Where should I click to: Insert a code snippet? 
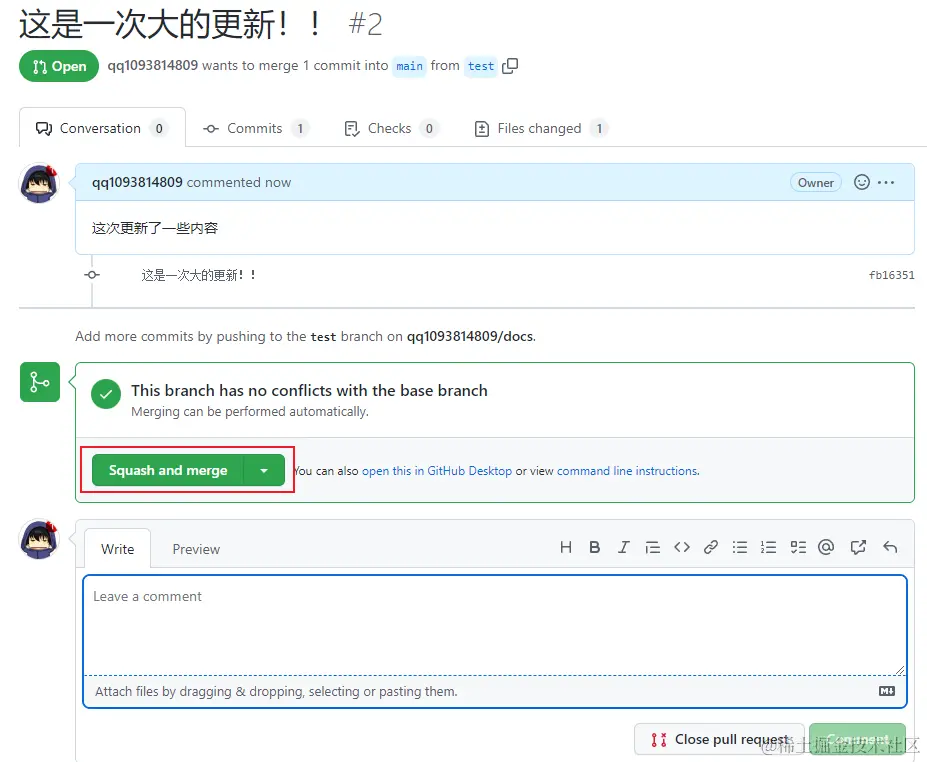pos(682,547)
